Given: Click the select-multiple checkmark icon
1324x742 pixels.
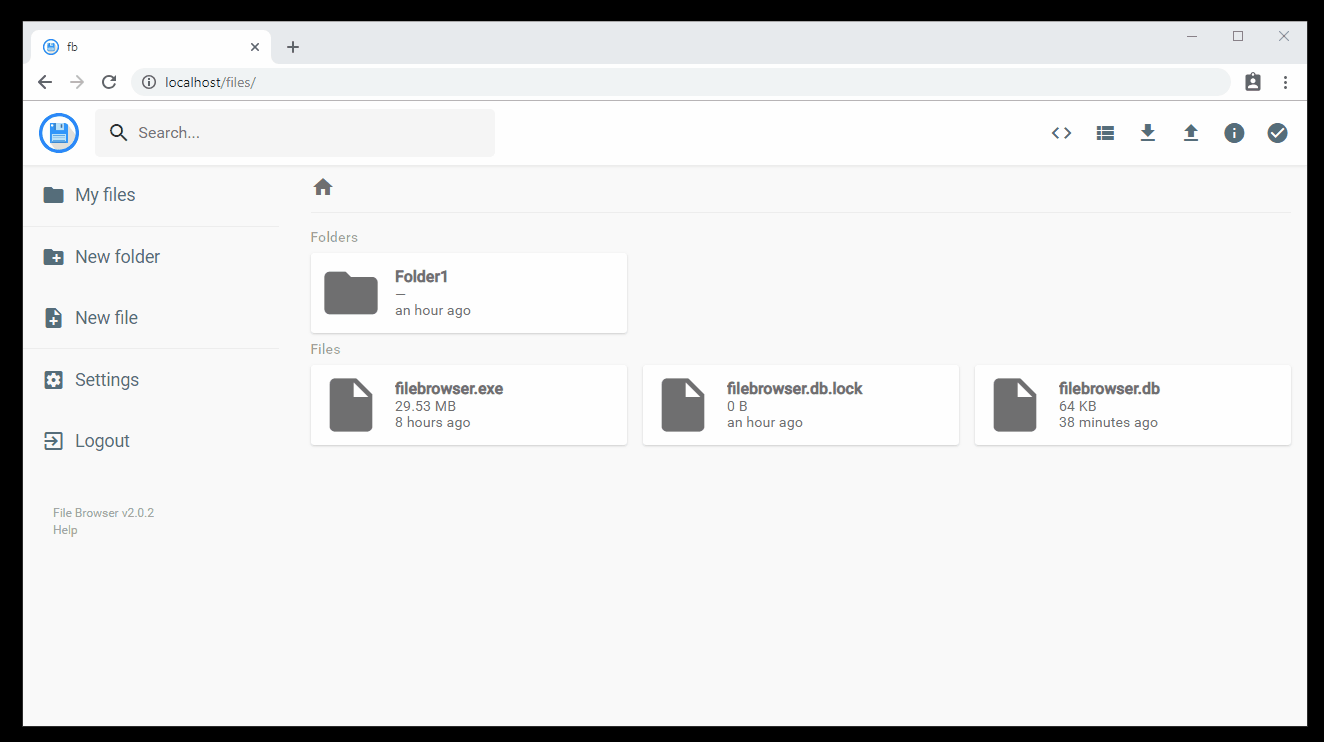Looking at the screenshot, I should click(x=1278, y=133).
